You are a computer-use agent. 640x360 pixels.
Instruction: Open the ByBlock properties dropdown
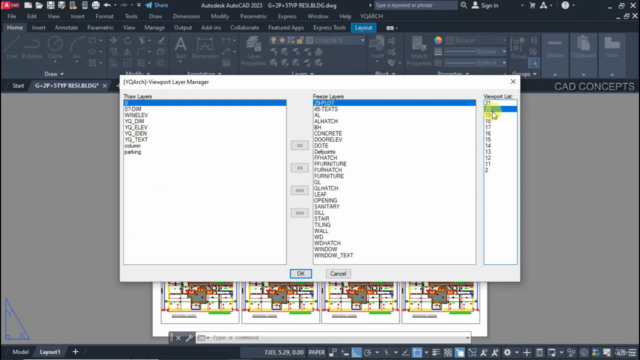(x=504, y=63)
